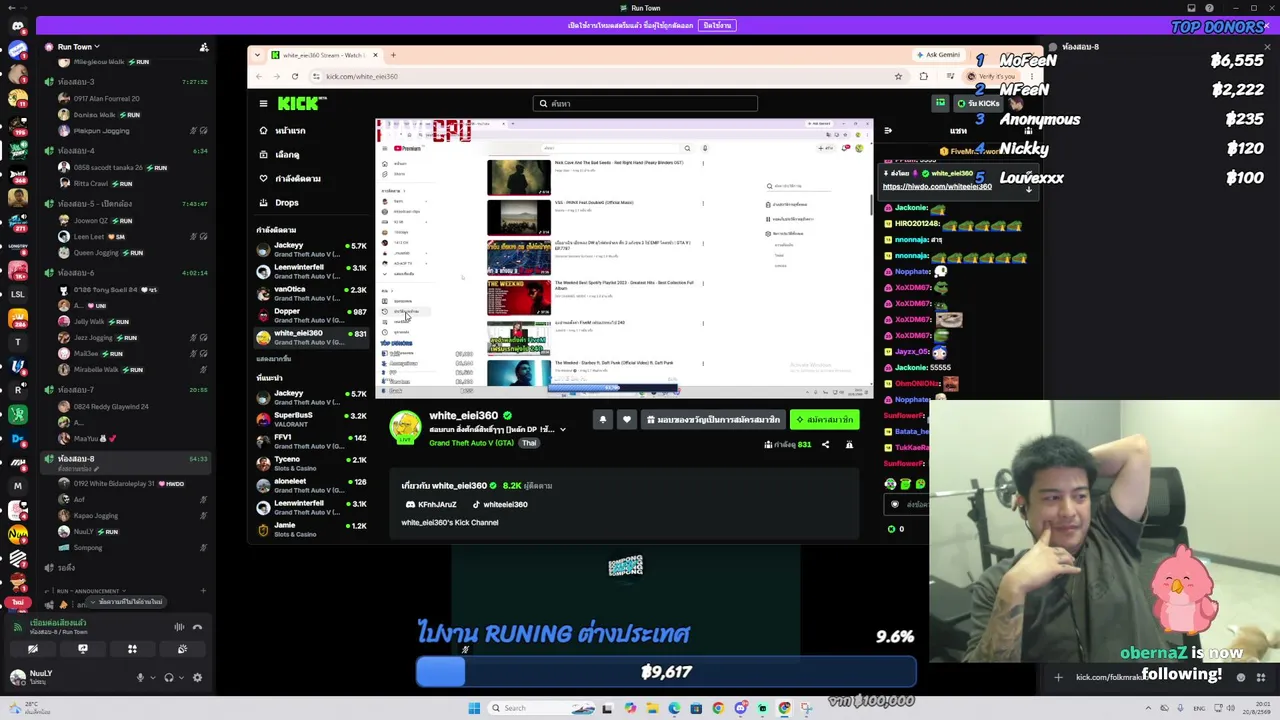Toggle Discord headphone deafen
The width and height of the screenshot is (1280, 720).
coord(168,678)
